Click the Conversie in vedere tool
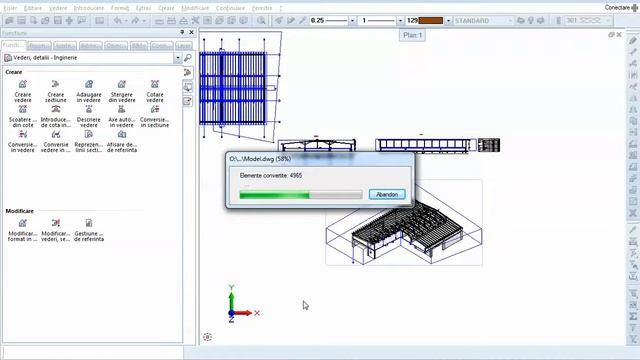The height and width of the screenshot is (360, 640). tap(23, 141)
